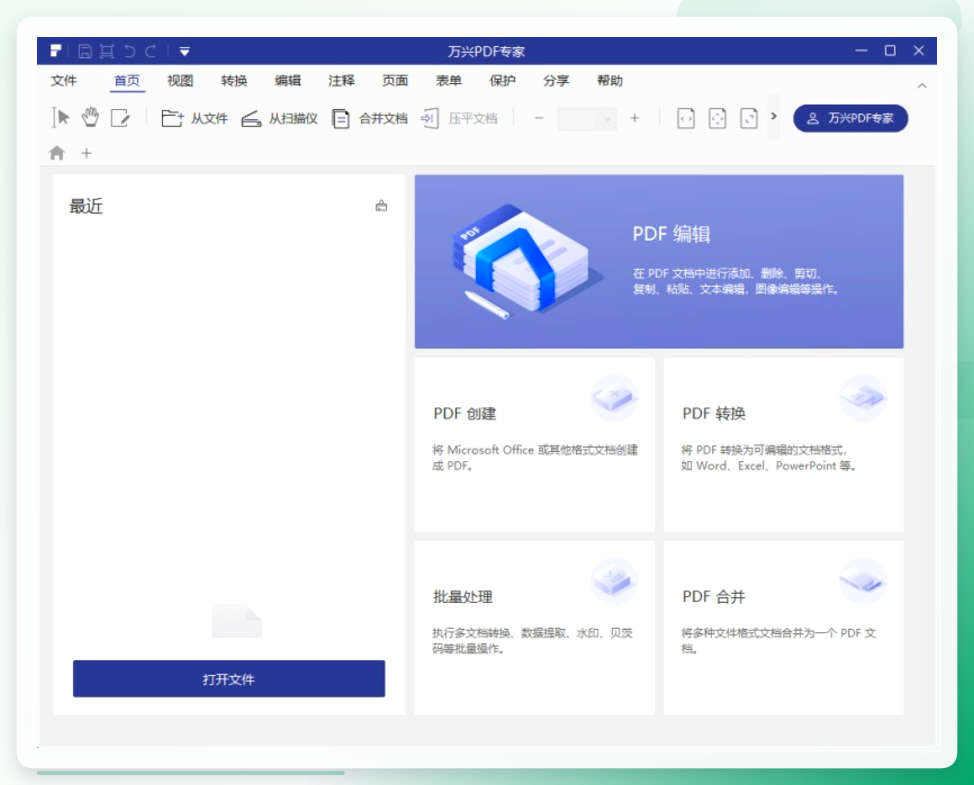Click the fit width page icon
974x785 pixels.
[686, 118]
